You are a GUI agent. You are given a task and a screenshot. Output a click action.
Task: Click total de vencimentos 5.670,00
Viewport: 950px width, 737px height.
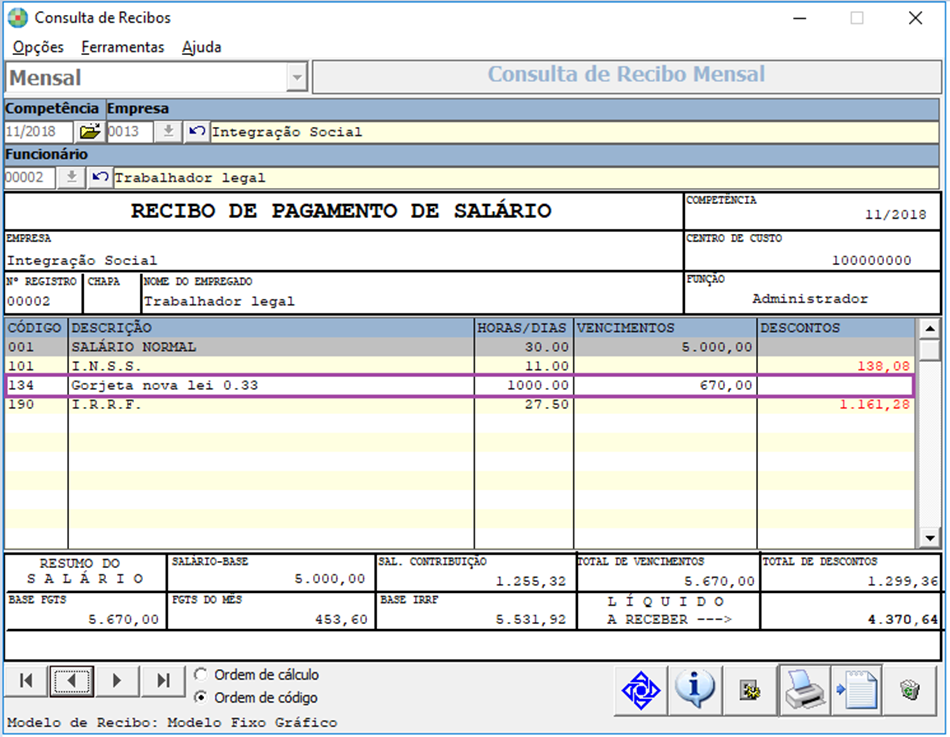(719, 581)
